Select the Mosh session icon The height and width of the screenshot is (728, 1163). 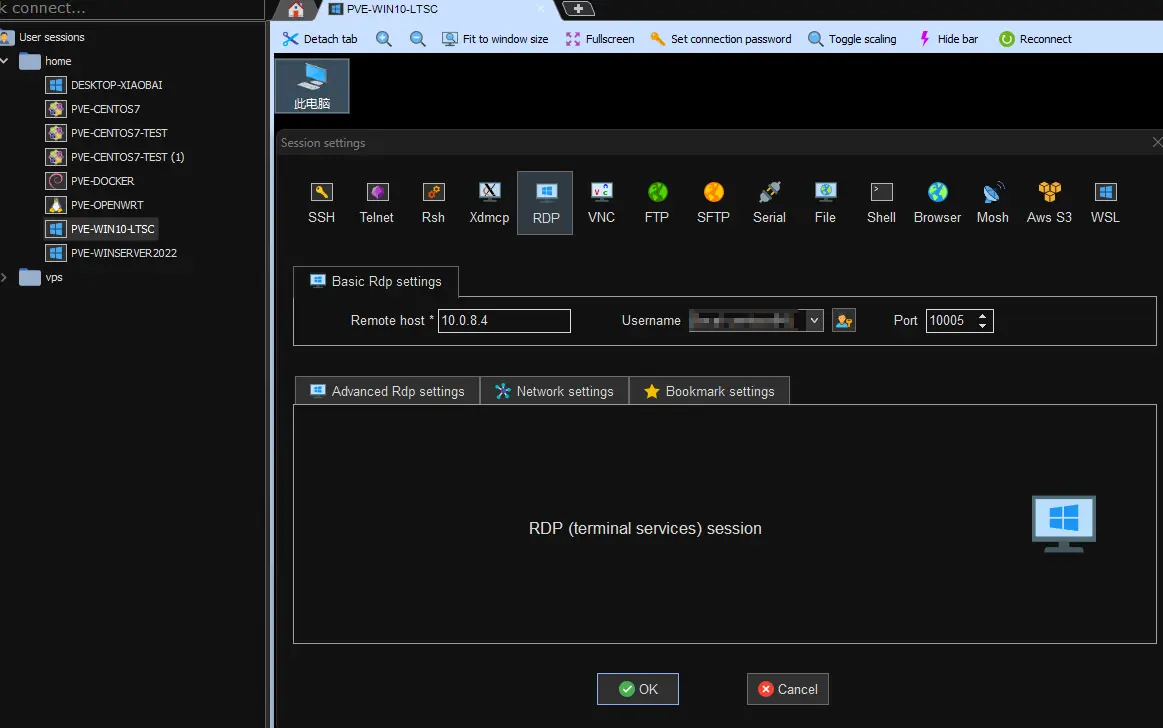point(992,202)
